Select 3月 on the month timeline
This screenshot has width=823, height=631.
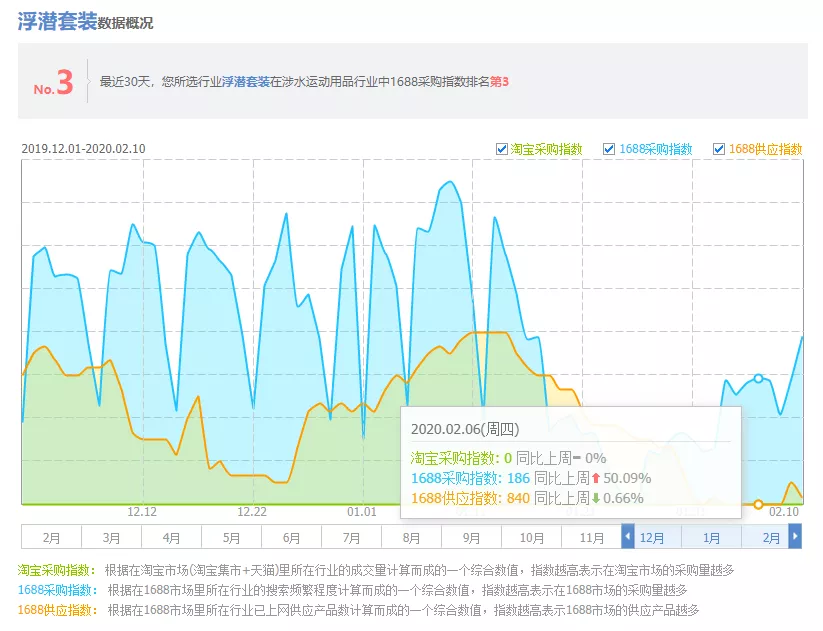[111, 538]
